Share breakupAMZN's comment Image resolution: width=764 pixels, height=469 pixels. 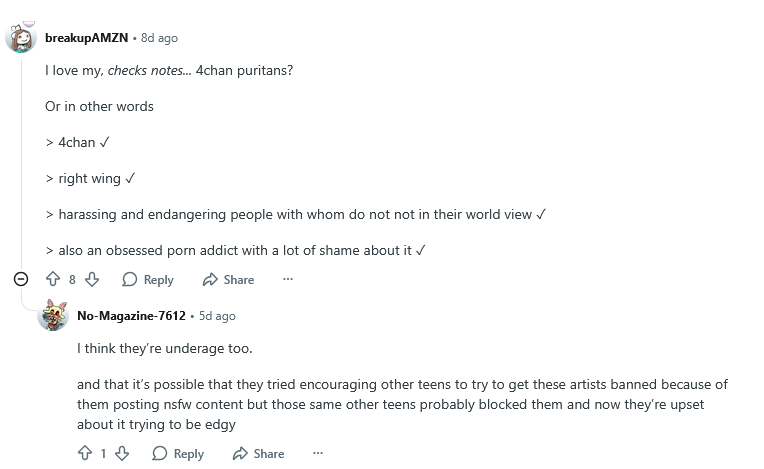[228, 280]
